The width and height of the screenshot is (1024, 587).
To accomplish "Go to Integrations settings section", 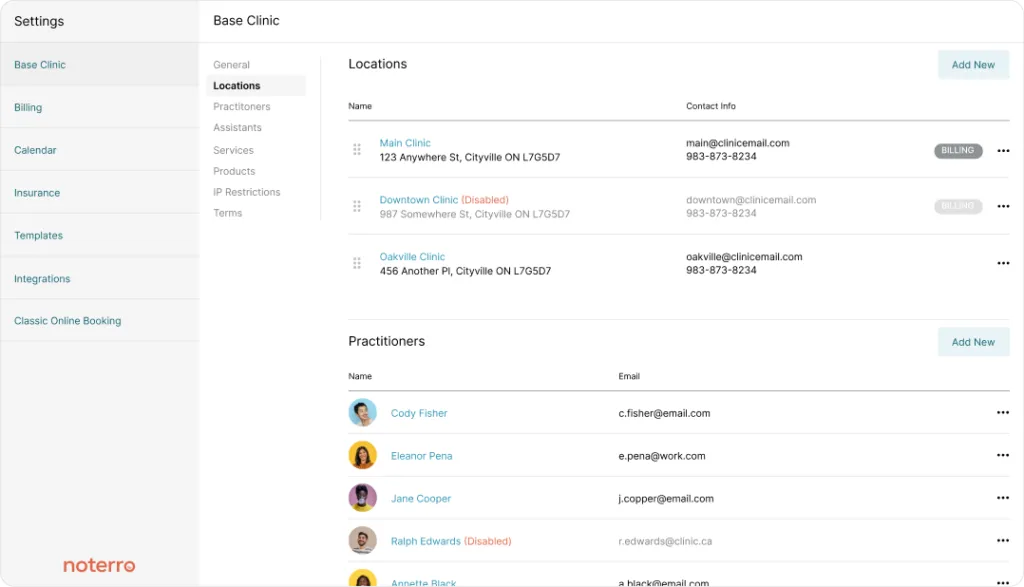I will (x=42, y=279).
